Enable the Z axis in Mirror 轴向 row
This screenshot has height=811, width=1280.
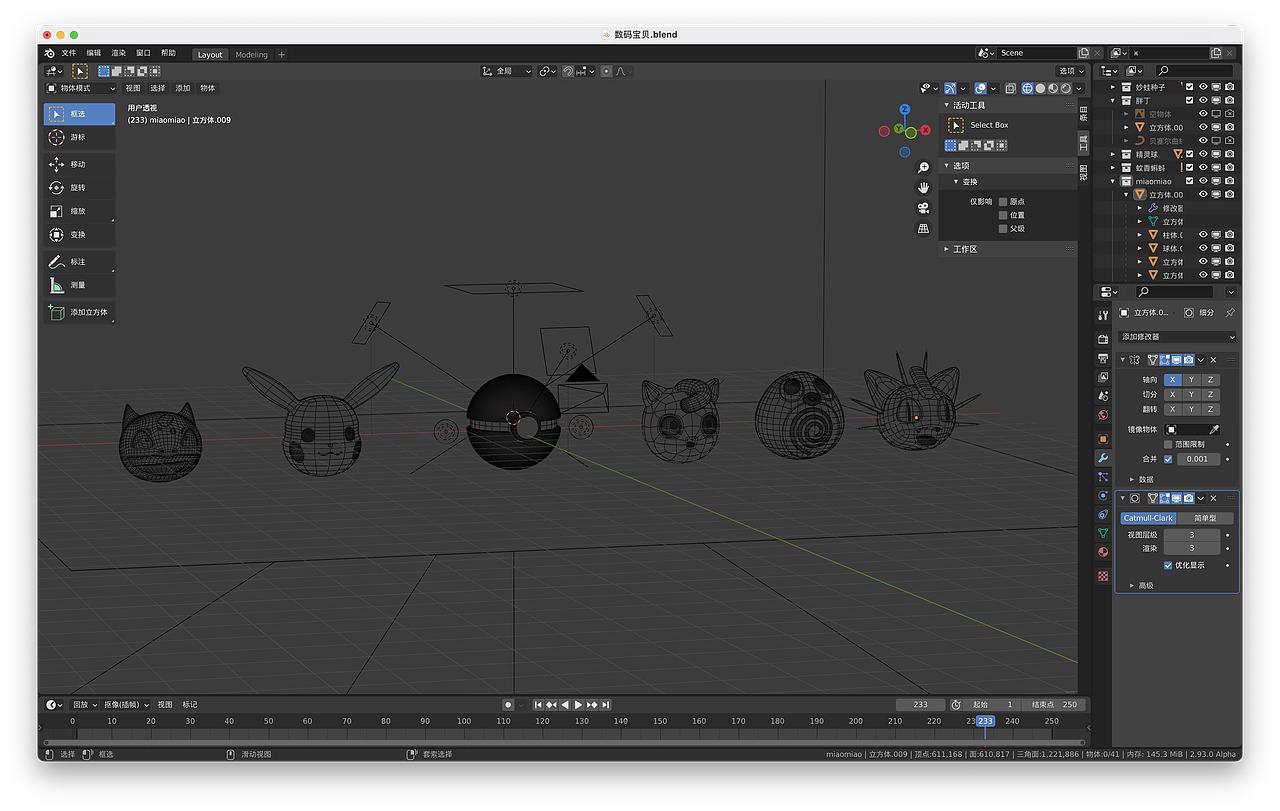tap(1211, 380)
